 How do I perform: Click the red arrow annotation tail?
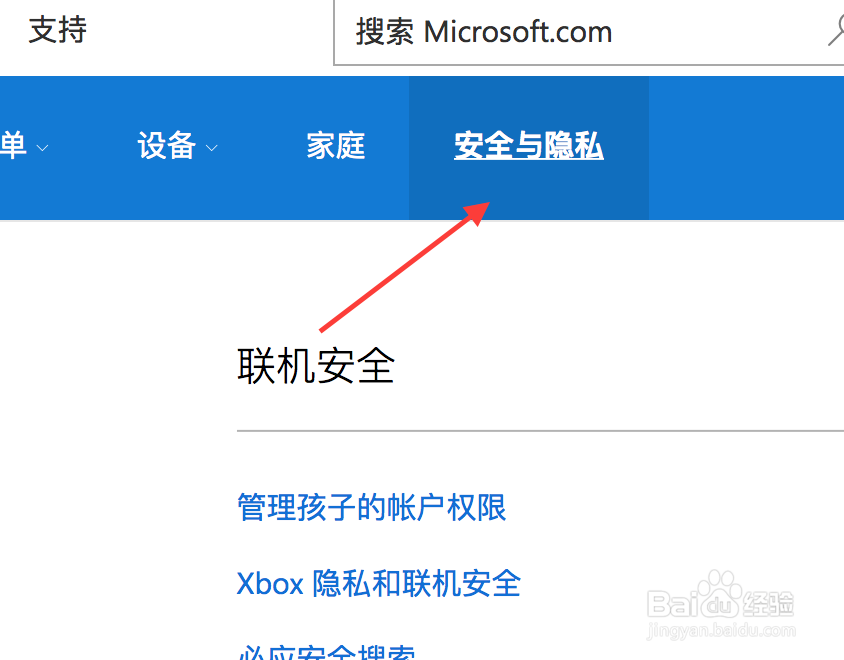coord(323,329)
